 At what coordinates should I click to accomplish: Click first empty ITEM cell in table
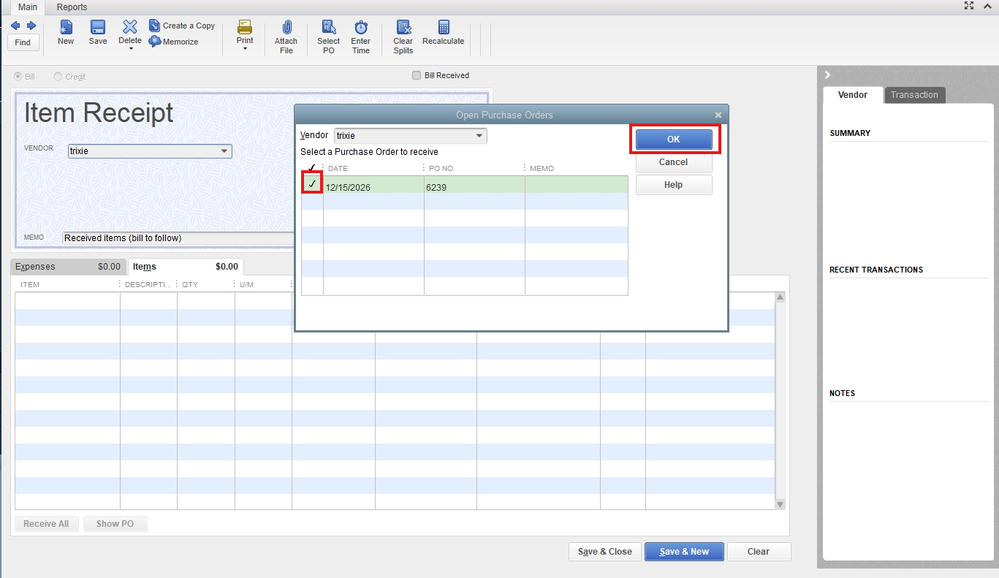coord(68,301)
